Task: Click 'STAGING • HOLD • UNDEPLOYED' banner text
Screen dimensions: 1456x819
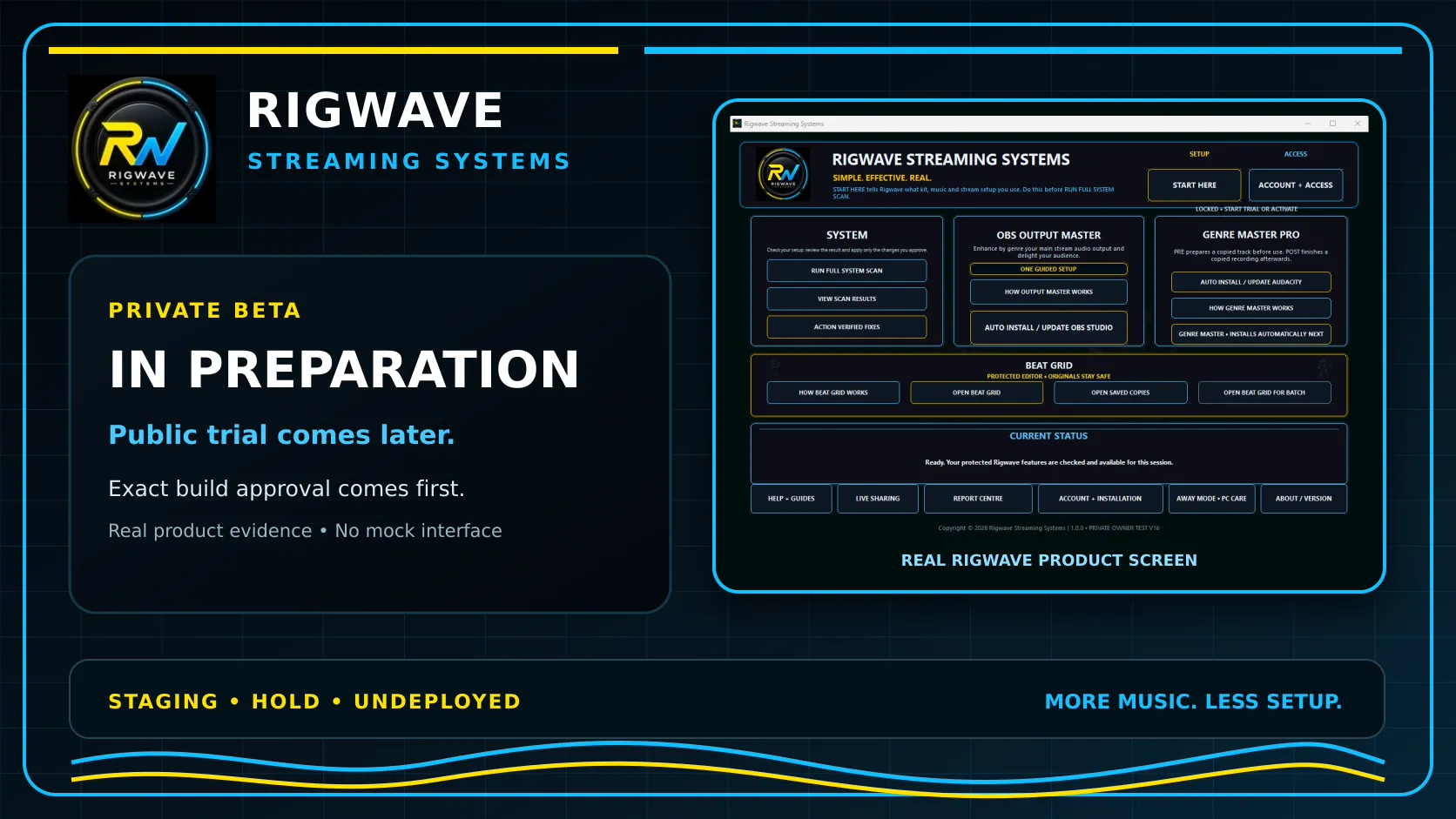Action: (314, 702)
